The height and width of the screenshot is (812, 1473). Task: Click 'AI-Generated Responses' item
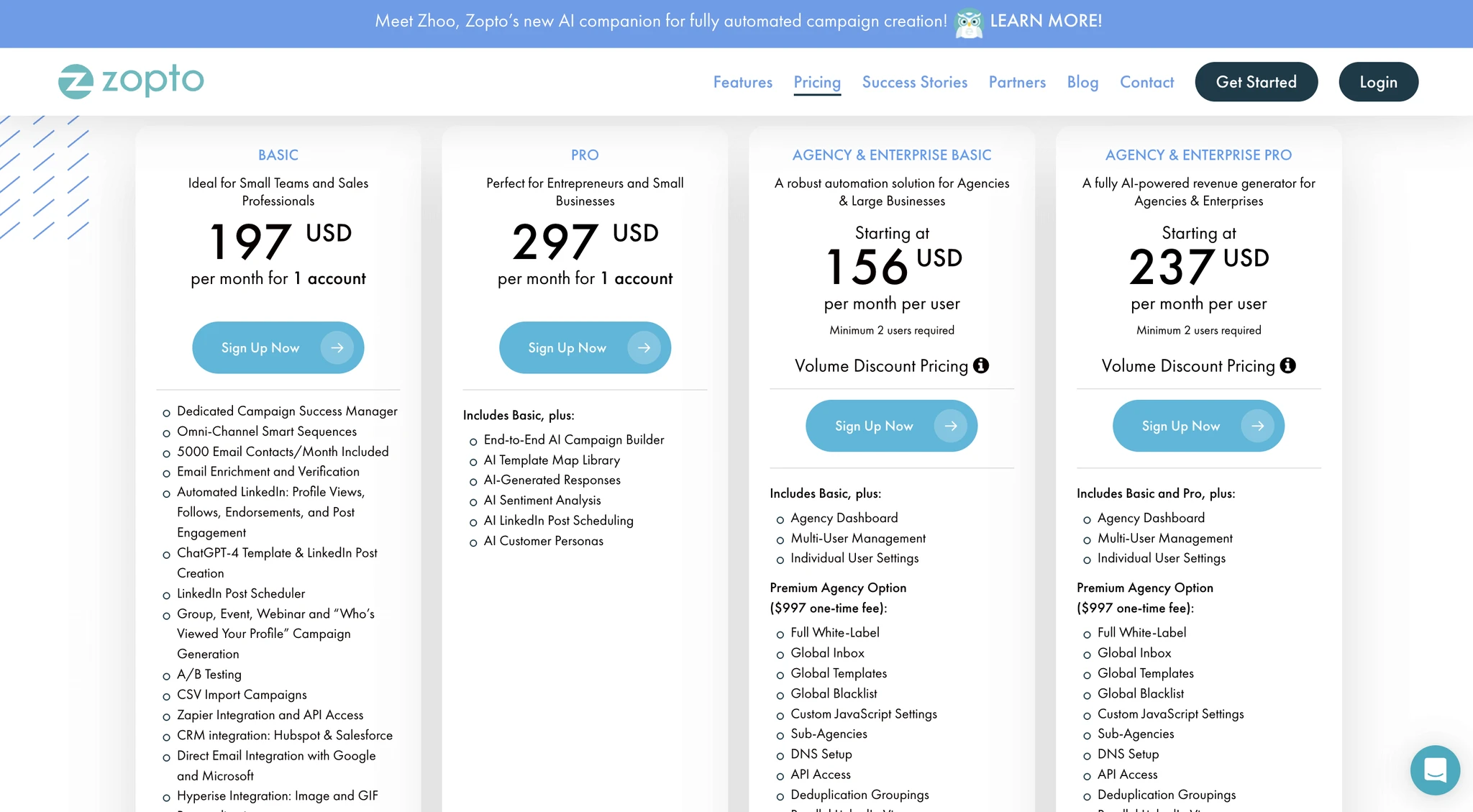coord(552,480)
